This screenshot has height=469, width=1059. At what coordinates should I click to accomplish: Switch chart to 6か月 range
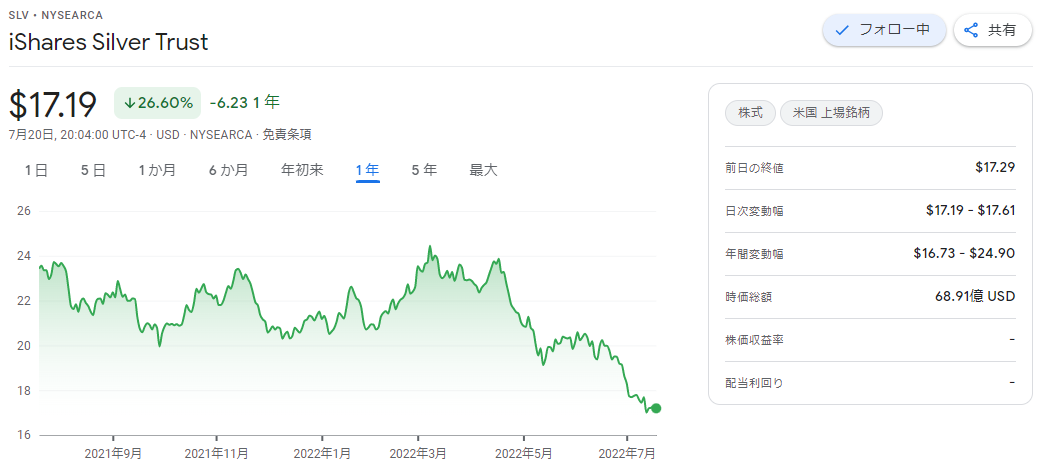(x=228, y=170)
